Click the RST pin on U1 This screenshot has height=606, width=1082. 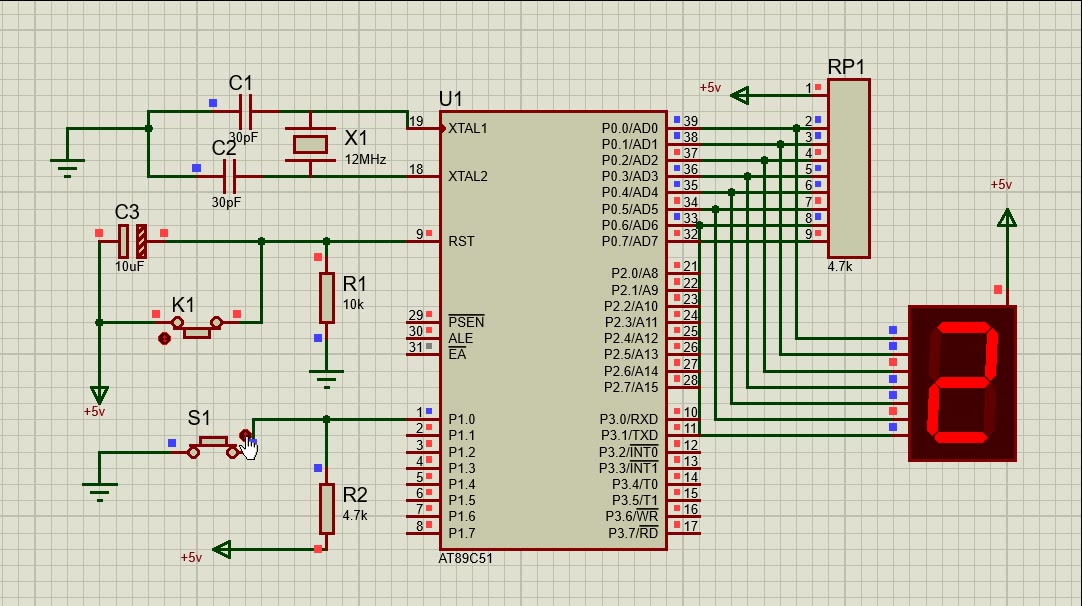coord(461,241)
